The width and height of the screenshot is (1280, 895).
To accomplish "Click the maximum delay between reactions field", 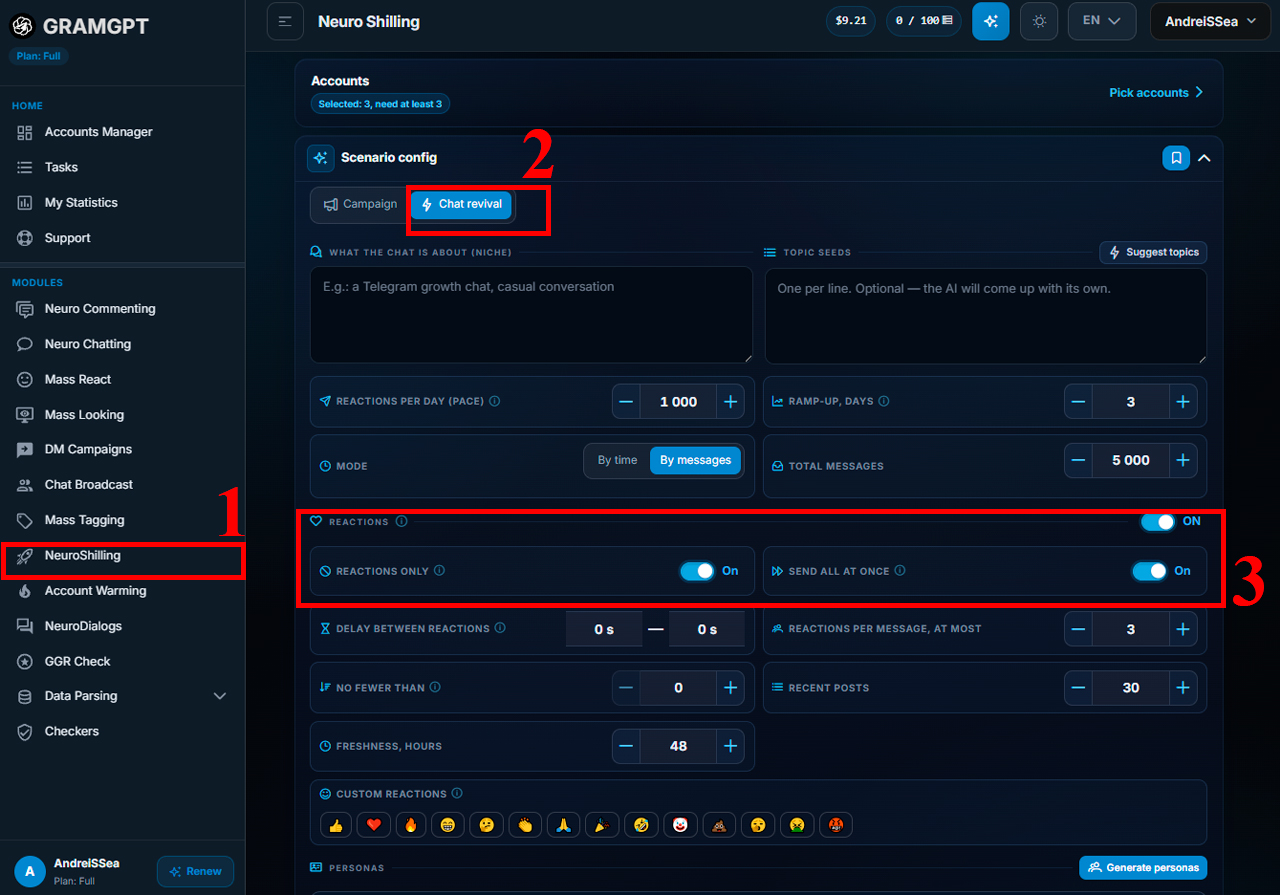I will pos(707,629).
